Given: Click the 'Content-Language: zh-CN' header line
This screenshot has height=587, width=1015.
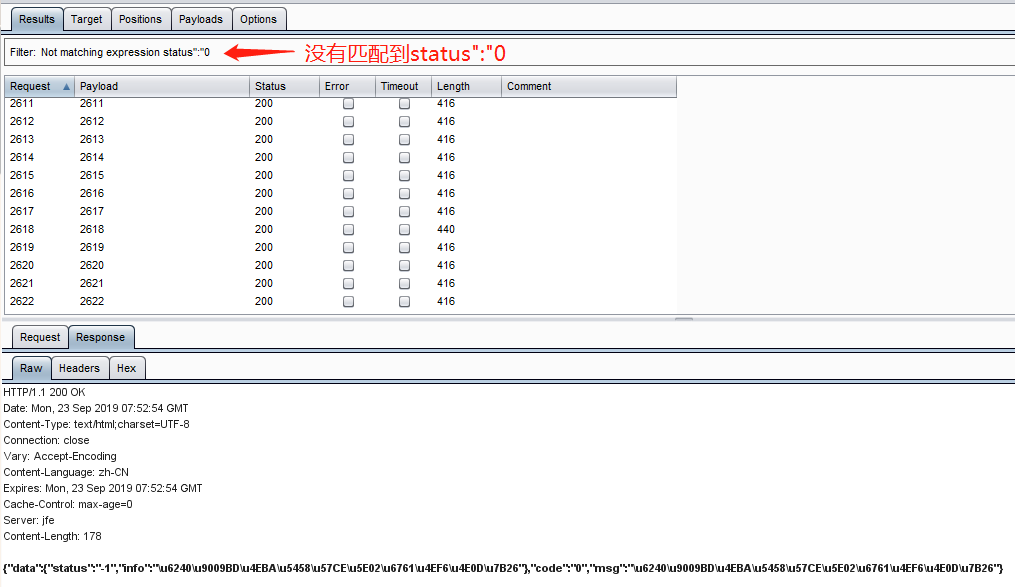Looking at the screenshot, I should tap(66, 472).
